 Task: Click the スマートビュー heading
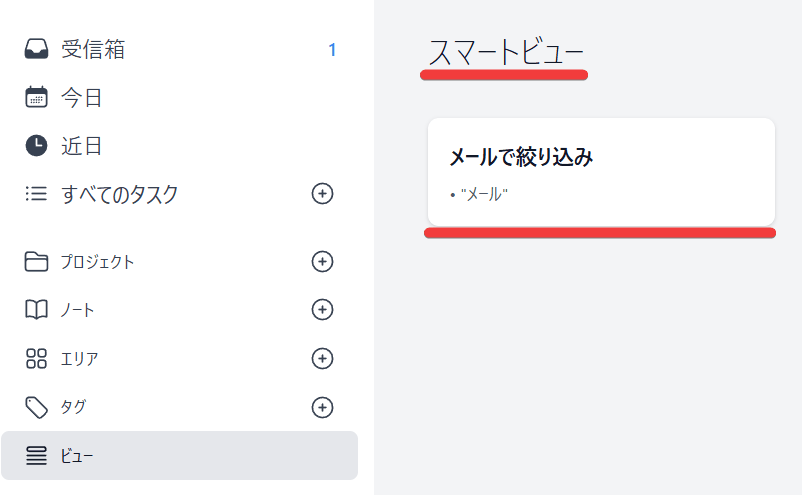coord(505,52)
